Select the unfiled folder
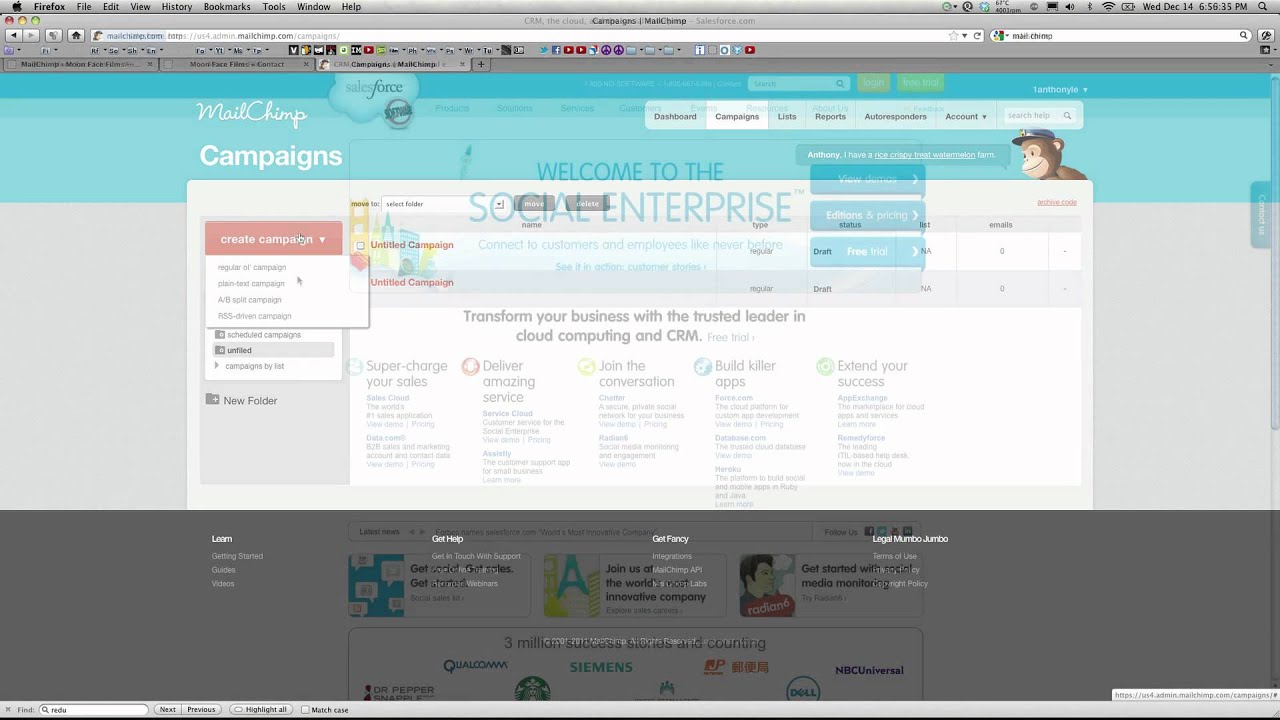1280x720 pixels. click(x=273, y=350)
